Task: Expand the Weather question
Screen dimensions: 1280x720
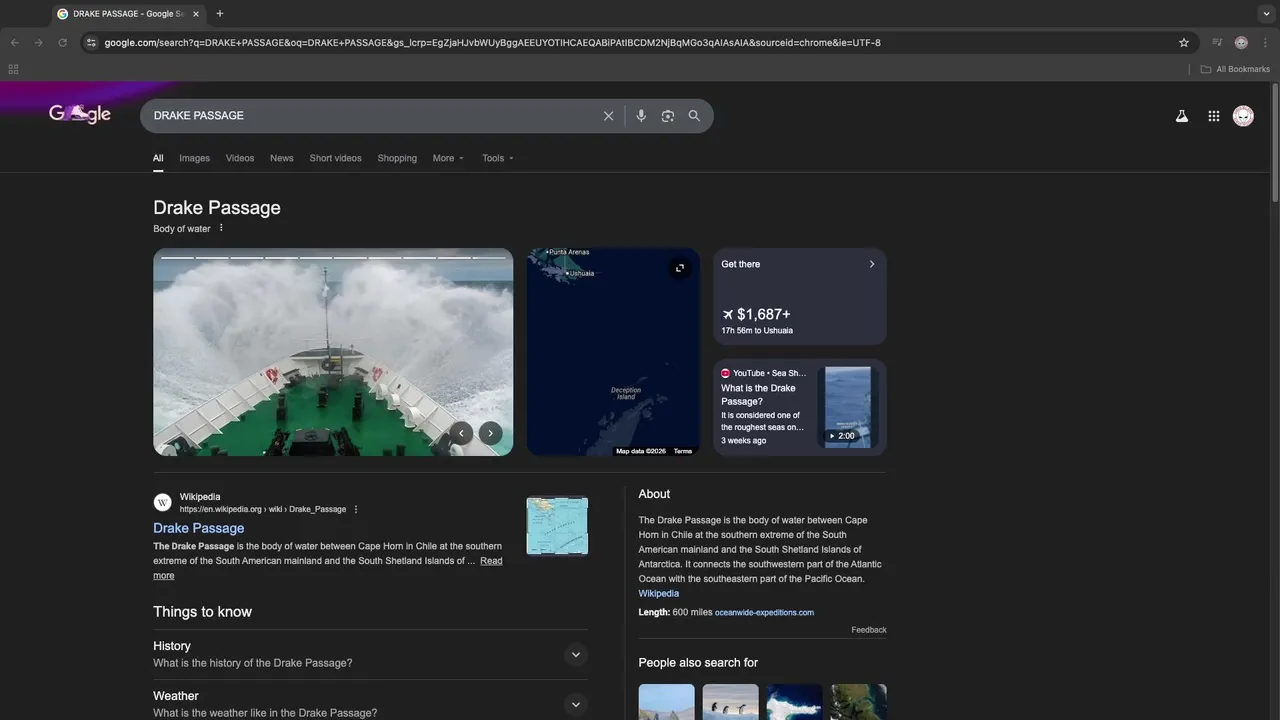Action: [x=370, y=703]
